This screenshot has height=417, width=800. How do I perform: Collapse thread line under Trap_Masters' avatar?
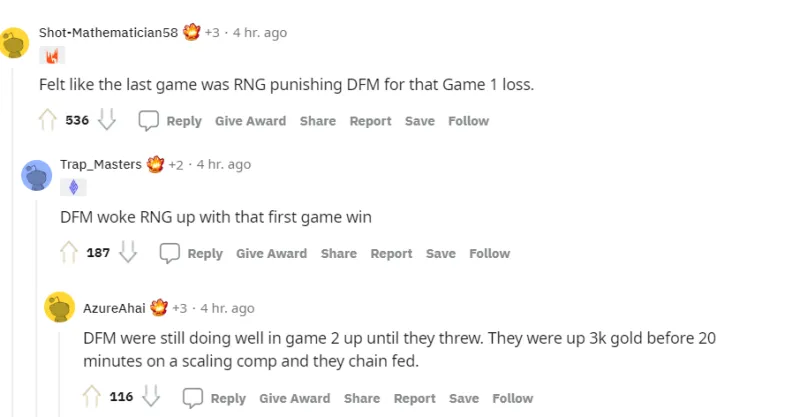[37, 300]
